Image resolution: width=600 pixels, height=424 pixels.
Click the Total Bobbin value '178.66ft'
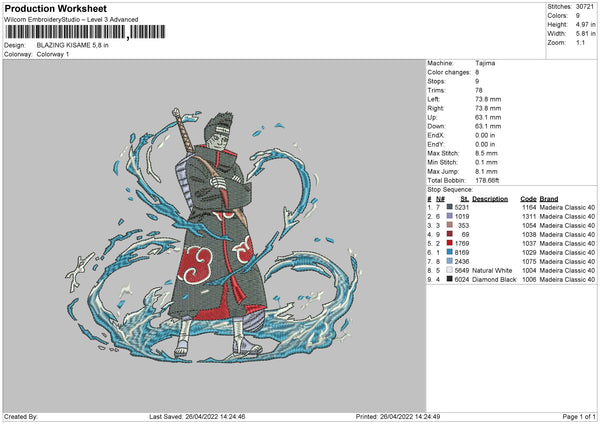487,180
